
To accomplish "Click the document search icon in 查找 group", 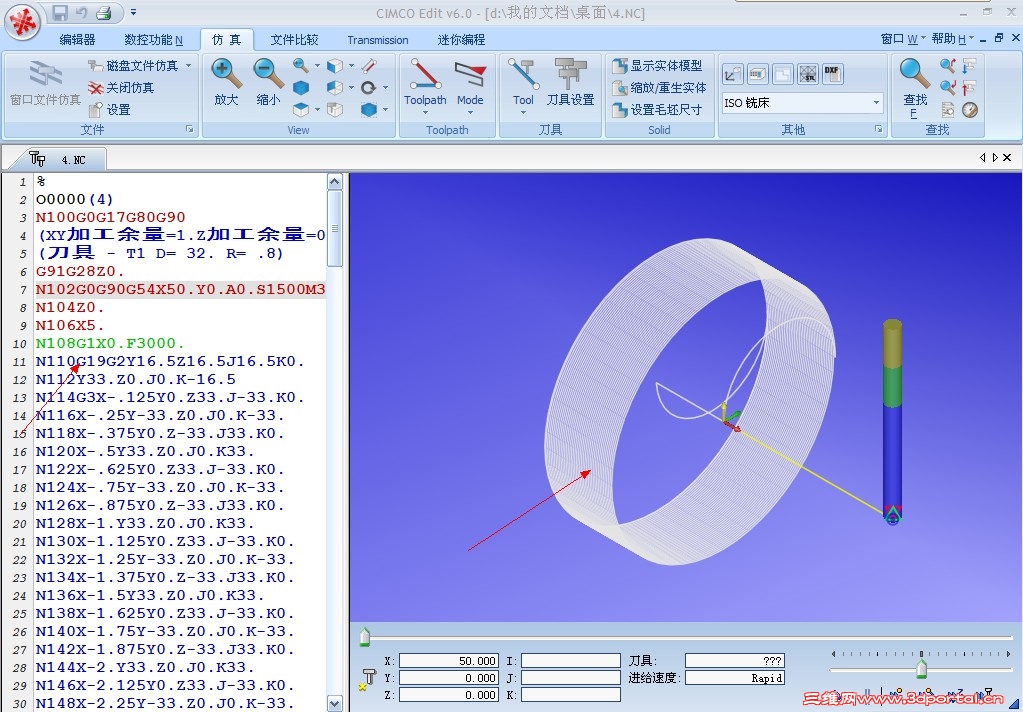I will 947,110.
